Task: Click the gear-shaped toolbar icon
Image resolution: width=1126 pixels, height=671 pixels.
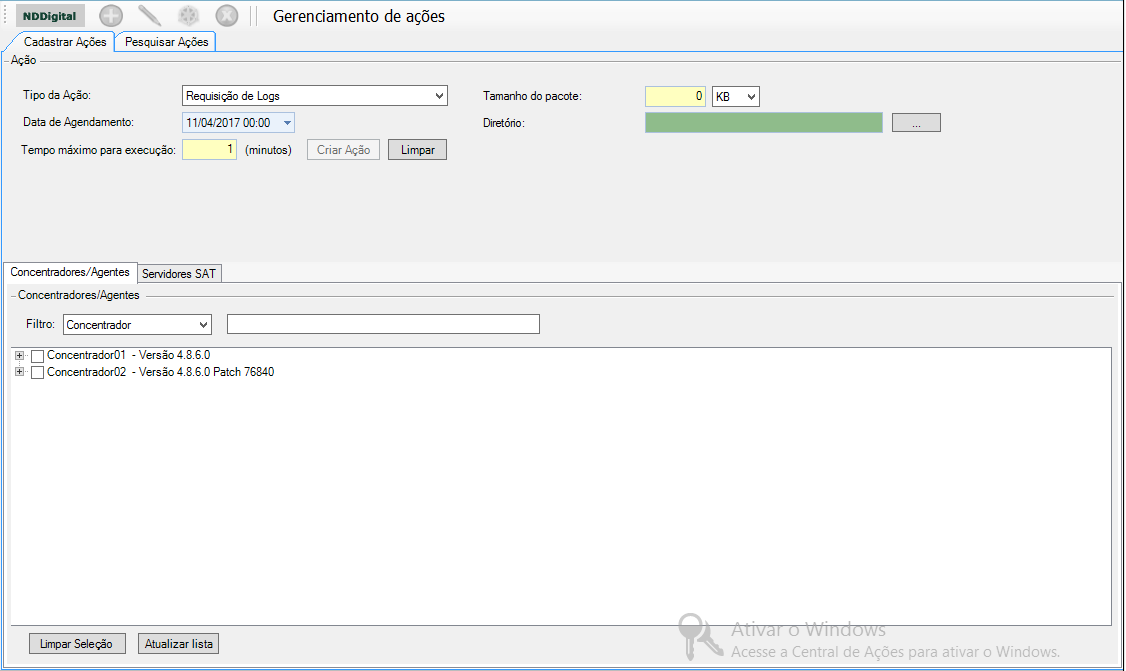Action: (x=188, y=16)
